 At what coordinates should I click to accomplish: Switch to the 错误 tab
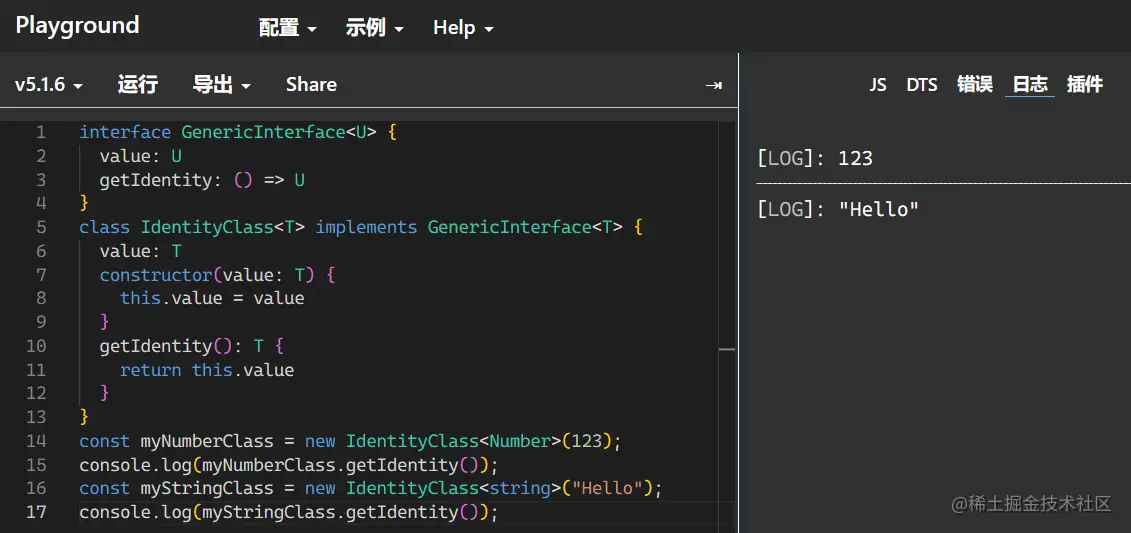click(x=974, y=84)
